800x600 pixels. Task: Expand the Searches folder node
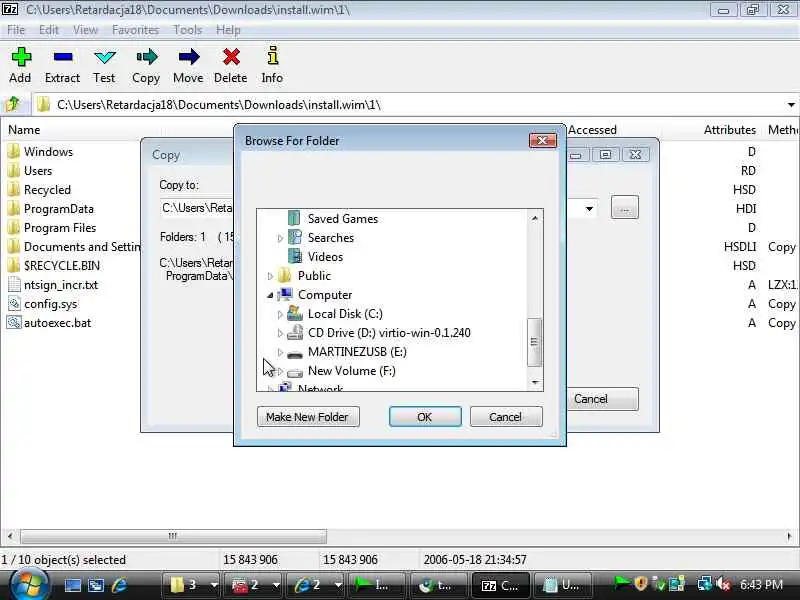click(x=280, y=238)
